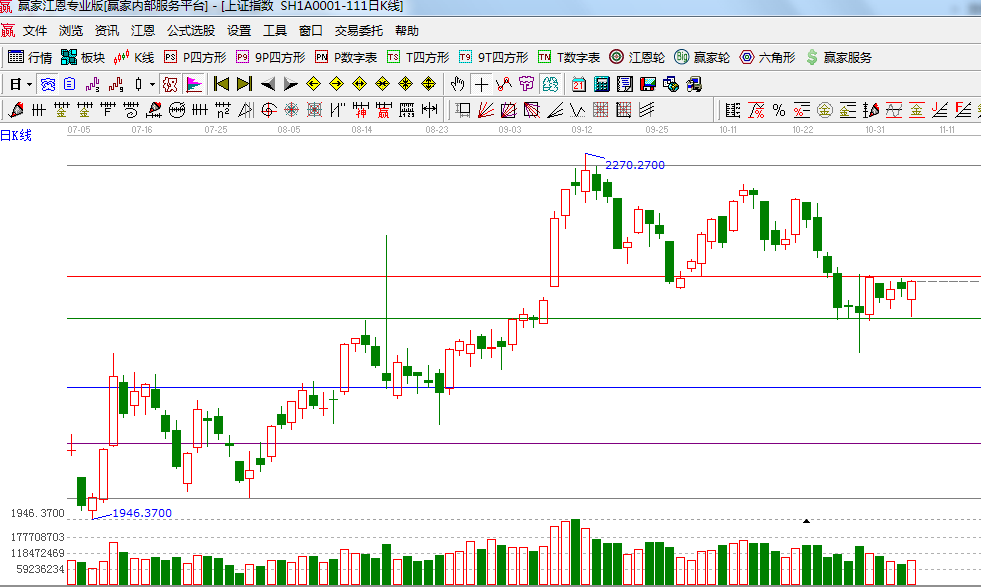This screenshot has height=587, width=981.
Task: Toggle the pink flag marker button
Action: pos(193,84)
